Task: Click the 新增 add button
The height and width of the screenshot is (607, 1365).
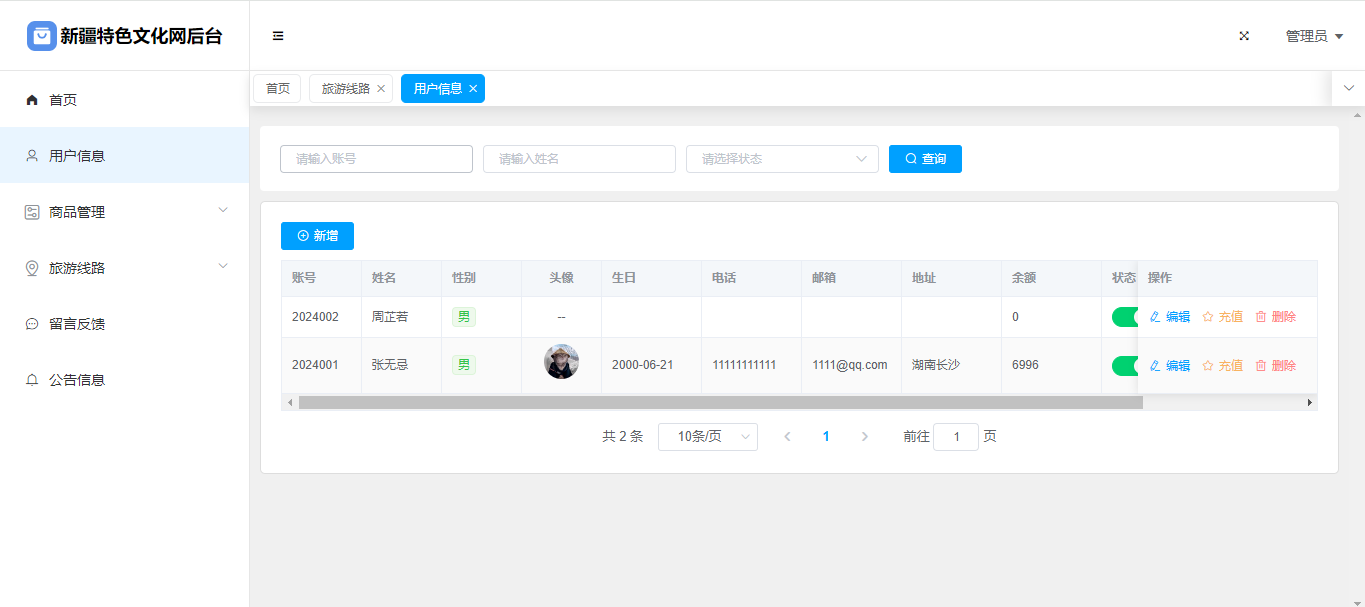Action: pos(317,236)
